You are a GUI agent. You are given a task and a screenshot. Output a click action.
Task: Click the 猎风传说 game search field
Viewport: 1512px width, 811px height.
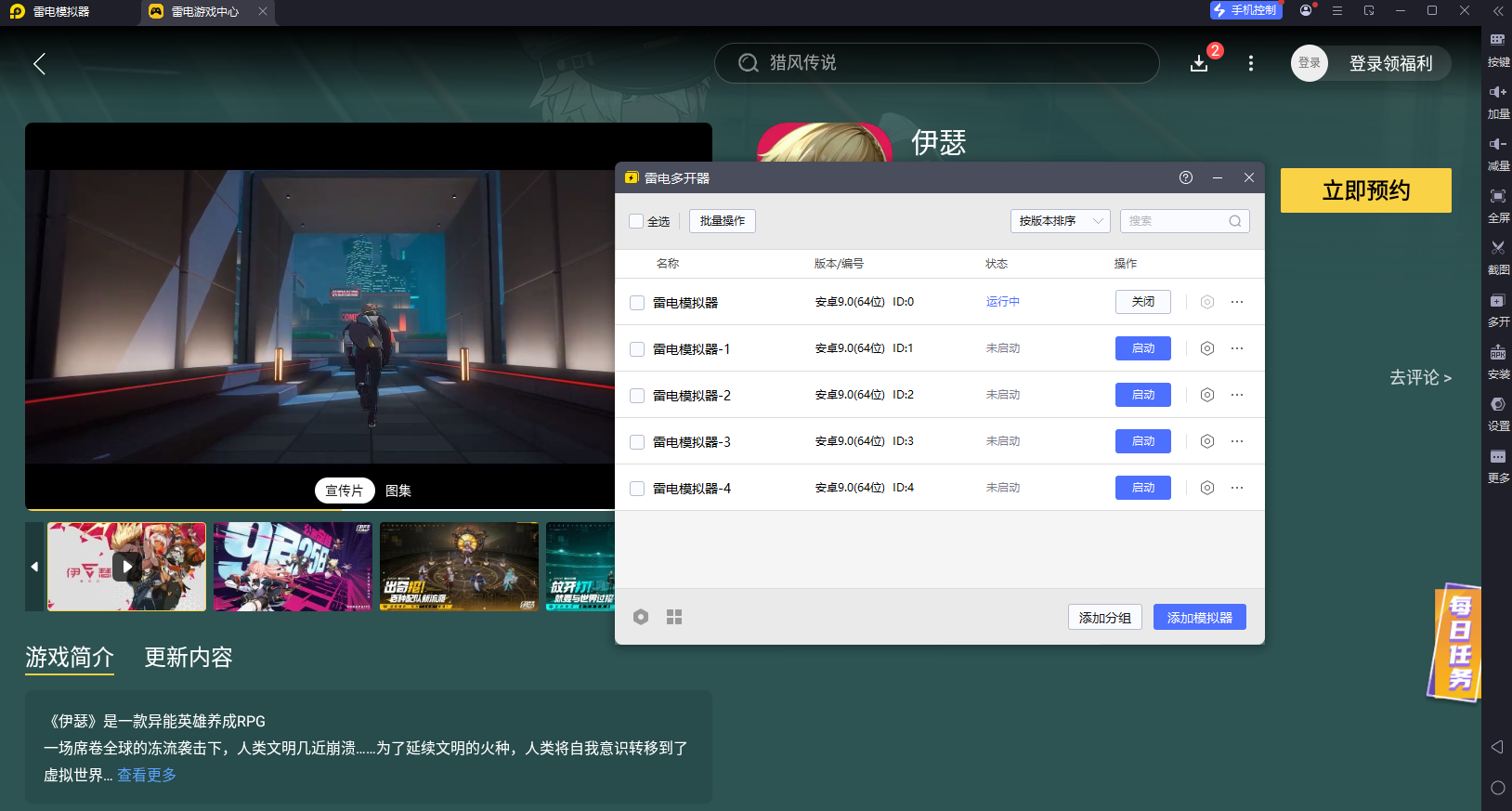point(936,63)
